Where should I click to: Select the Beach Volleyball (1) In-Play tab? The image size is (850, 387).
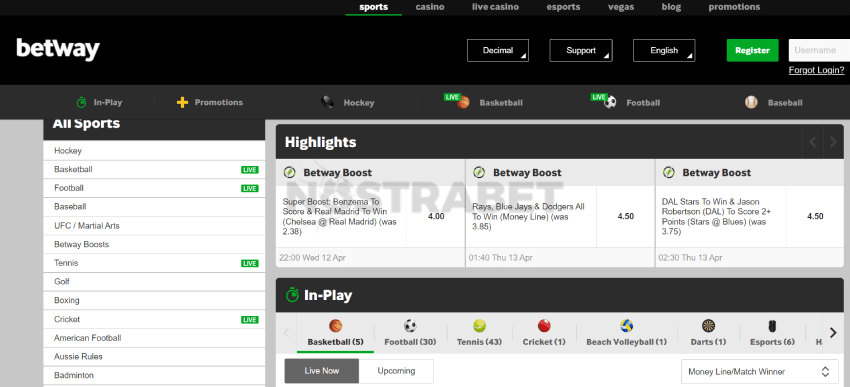point(627,333)
